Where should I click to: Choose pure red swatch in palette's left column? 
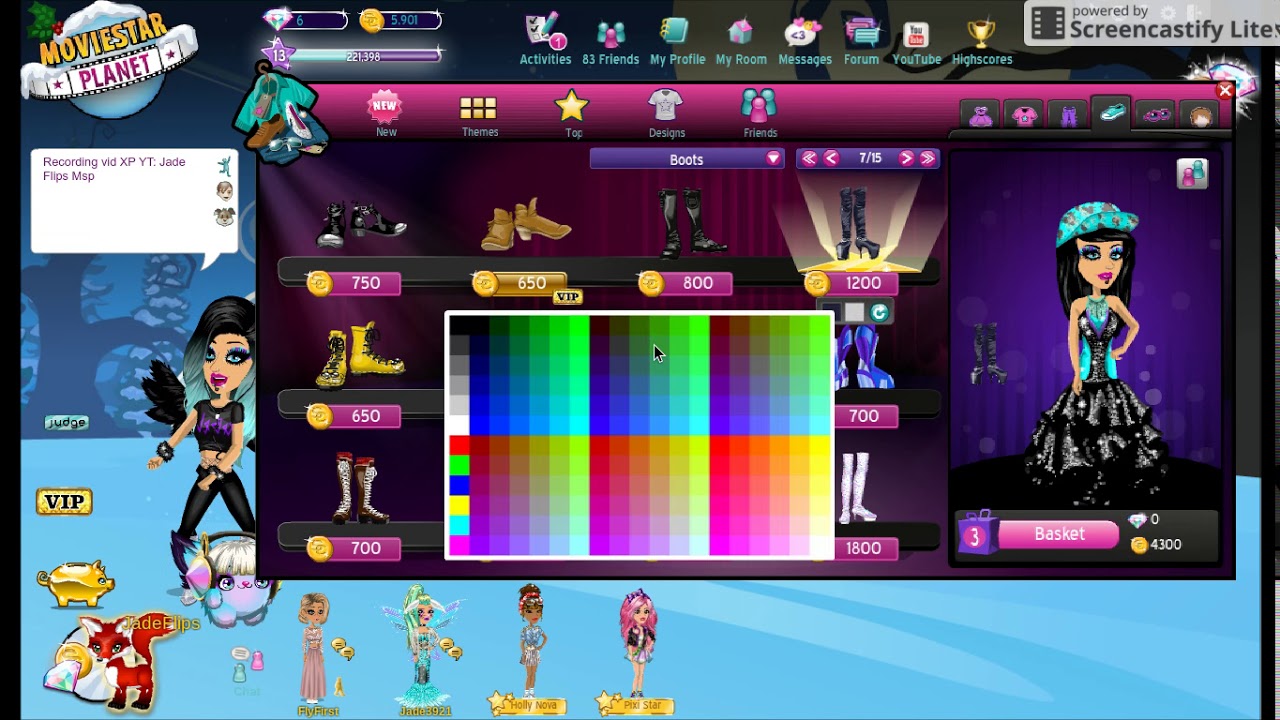click(x=459, y=445)
